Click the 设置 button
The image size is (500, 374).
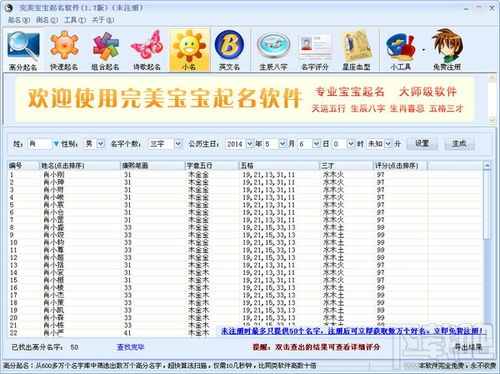[422, 144]
